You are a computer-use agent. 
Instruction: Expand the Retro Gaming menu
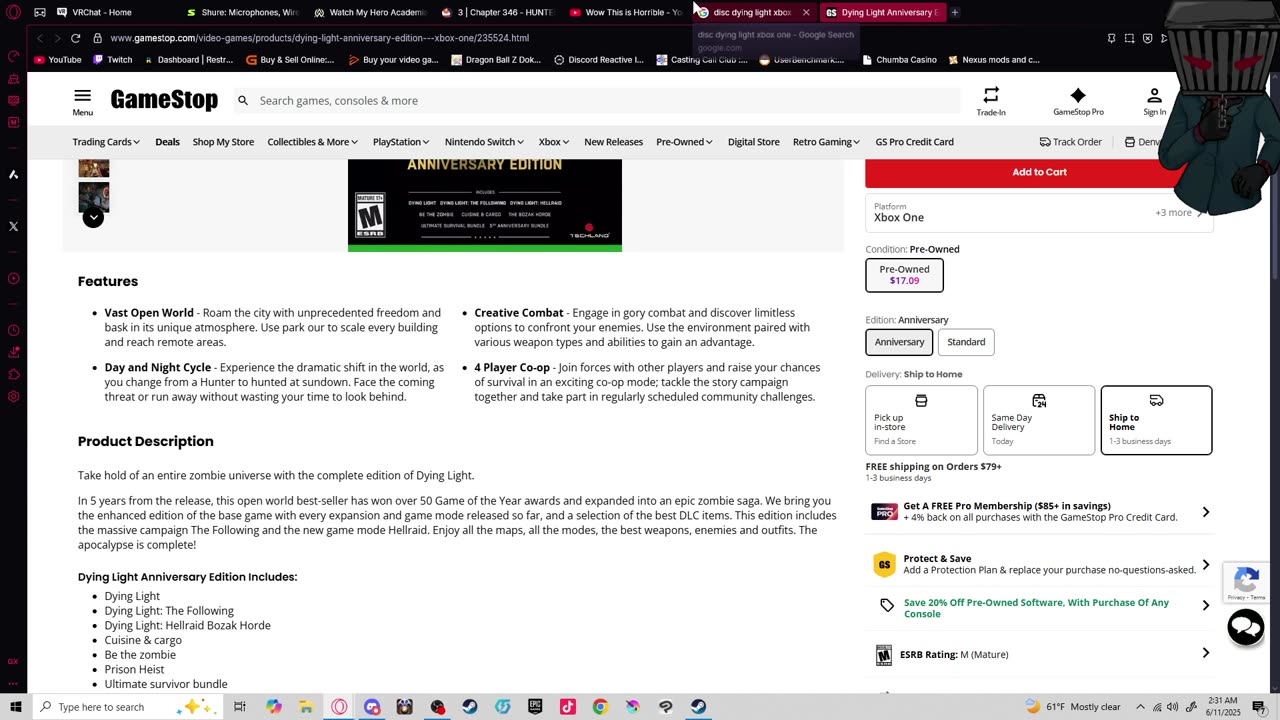click(x=827, y=142)
